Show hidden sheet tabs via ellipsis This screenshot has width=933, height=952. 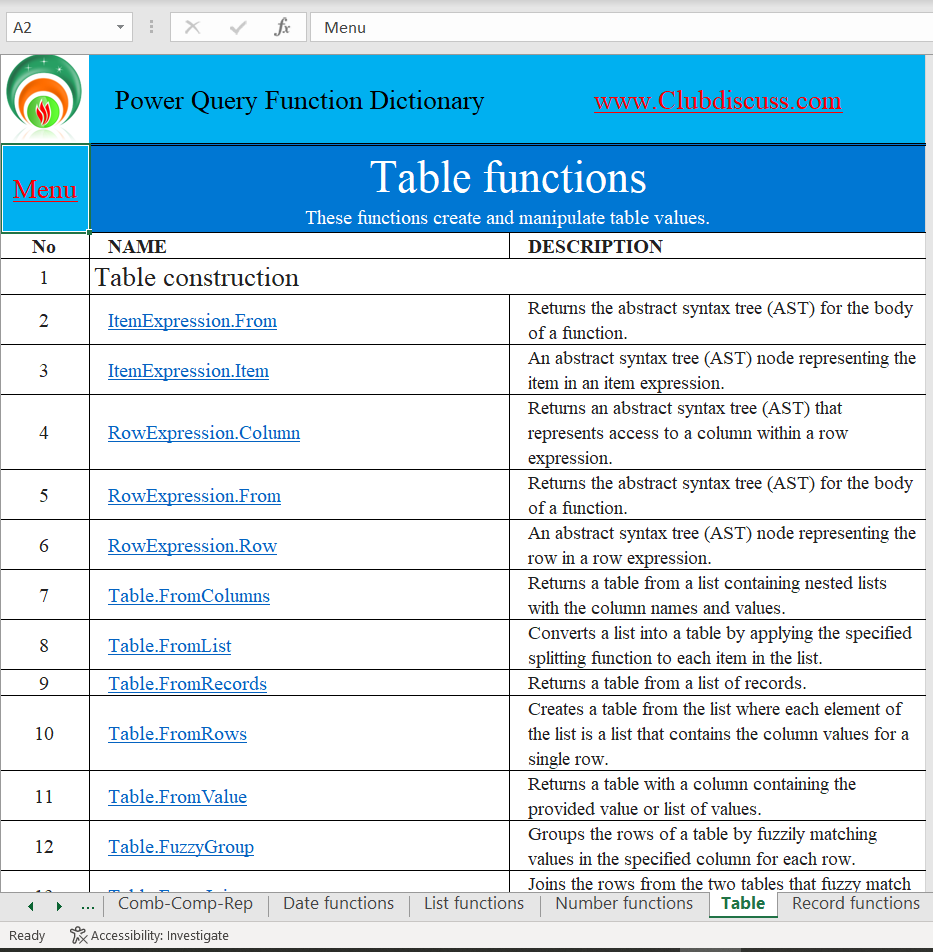87,906
